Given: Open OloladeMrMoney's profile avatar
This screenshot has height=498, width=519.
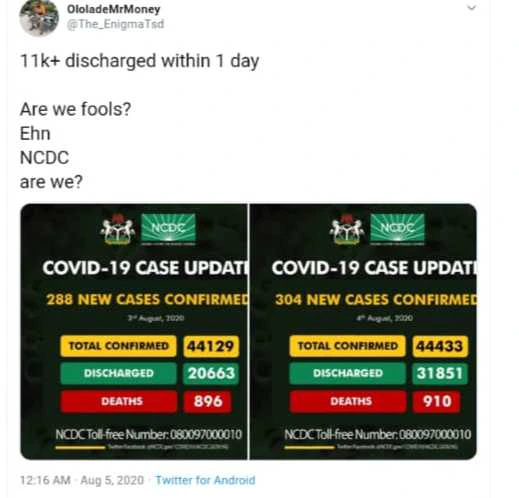Looking at the screenshot, I should (x=39, y=17).
